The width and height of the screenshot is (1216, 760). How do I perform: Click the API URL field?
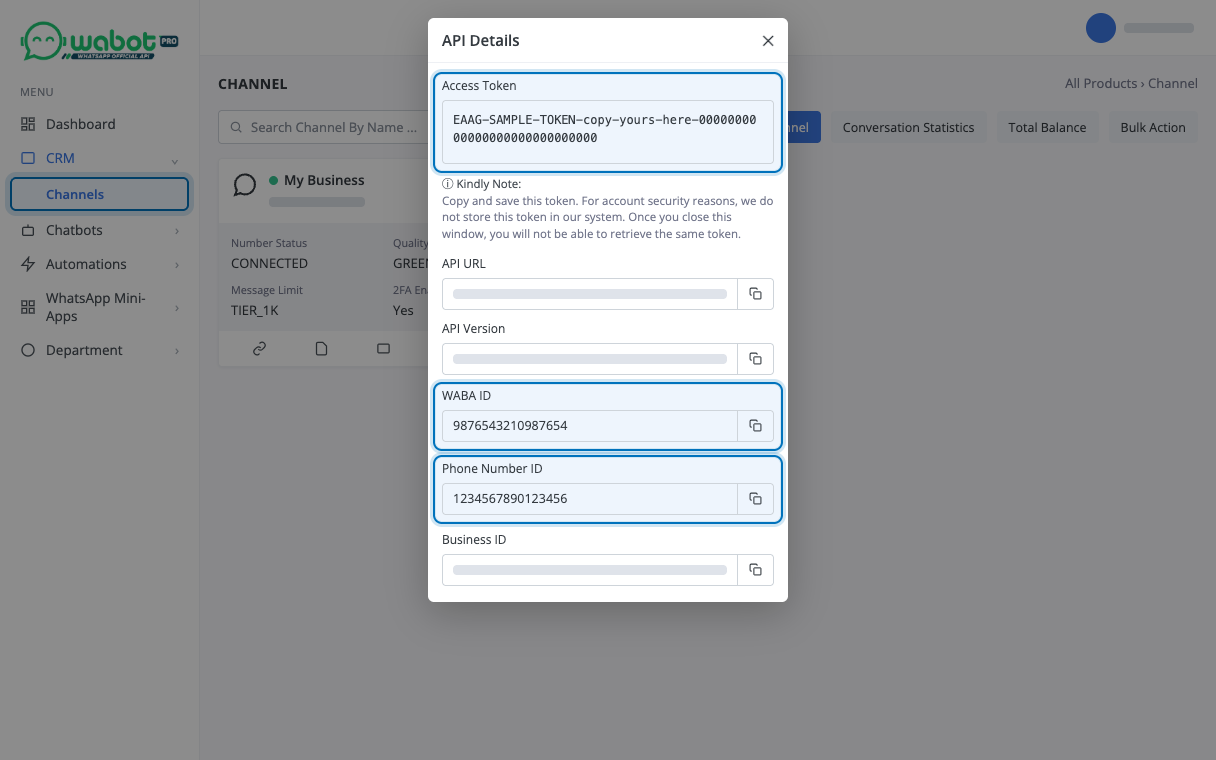click(590, 294)
